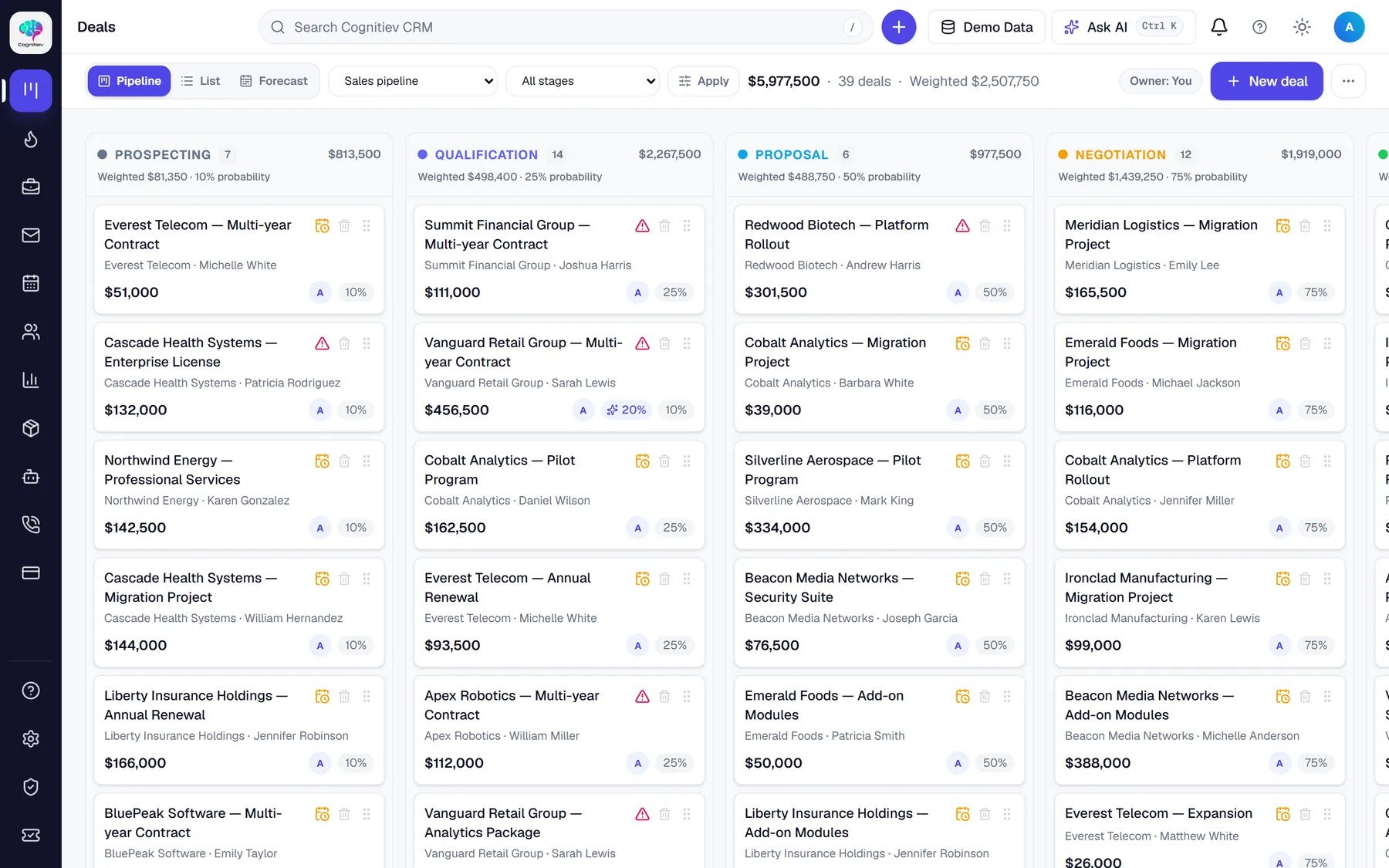
Task: Open the more options ellipsis button
Action: pos(1348,81)
